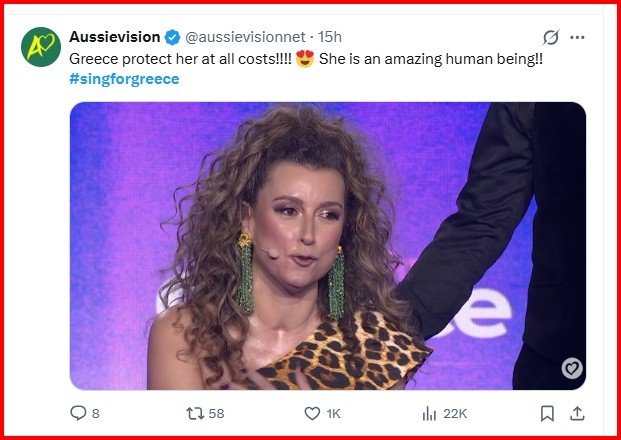
Task: Open the Aussievision profile avatar
Action: click(x=43, y=47)
